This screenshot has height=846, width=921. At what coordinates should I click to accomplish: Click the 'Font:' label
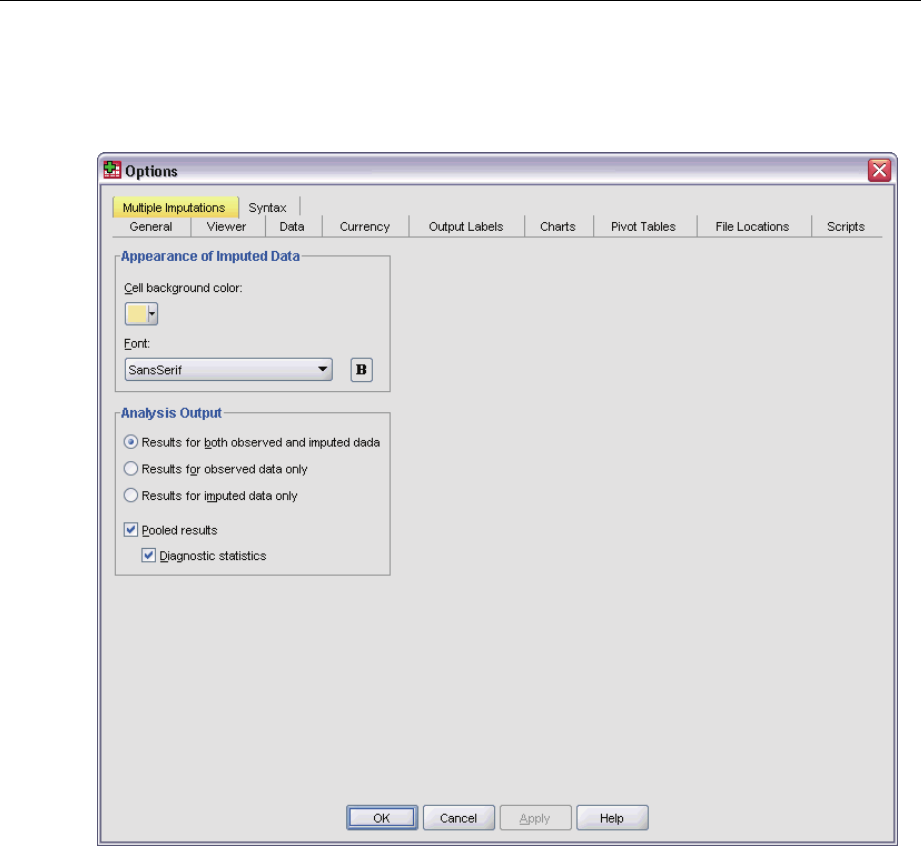[137, 343]
